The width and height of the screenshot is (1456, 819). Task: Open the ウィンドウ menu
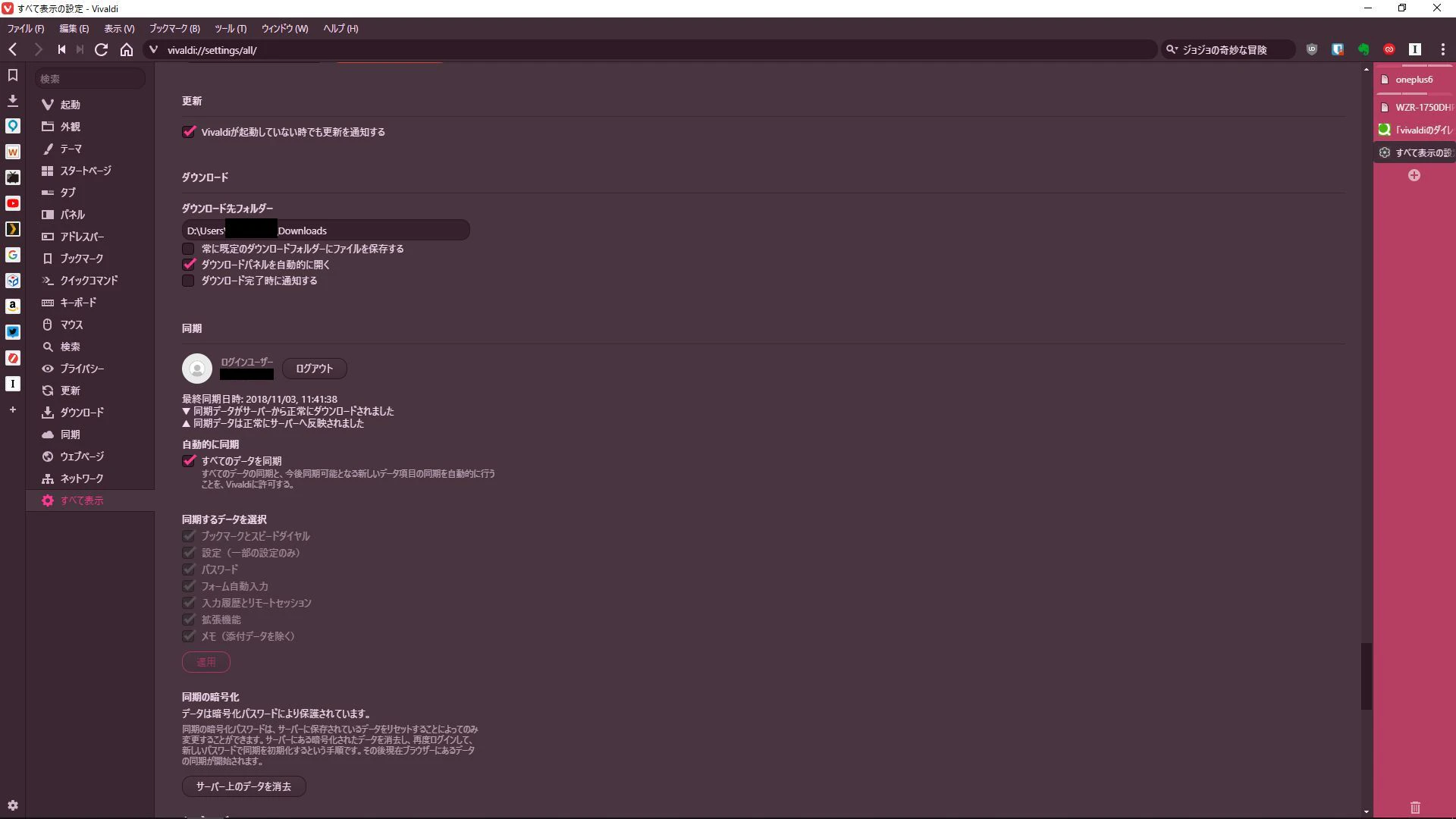click(x=284, y=29)
